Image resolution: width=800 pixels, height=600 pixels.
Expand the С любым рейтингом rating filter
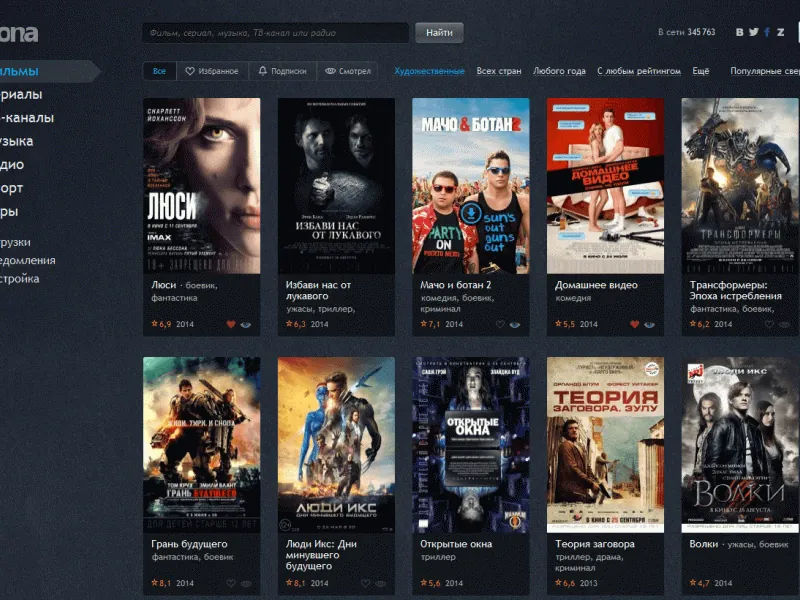pos(638,72)
